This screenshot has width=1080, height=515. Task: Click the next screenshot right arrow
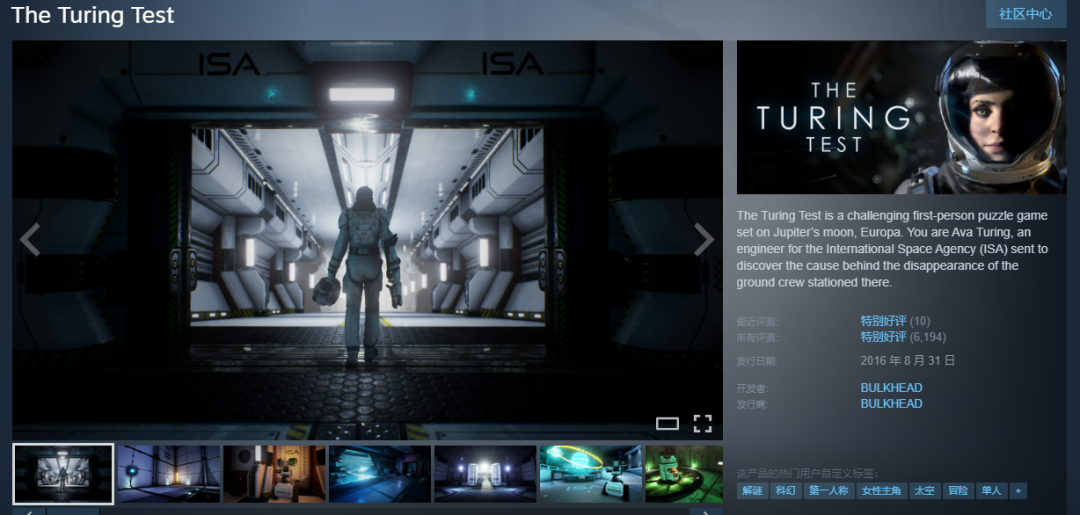704,240
